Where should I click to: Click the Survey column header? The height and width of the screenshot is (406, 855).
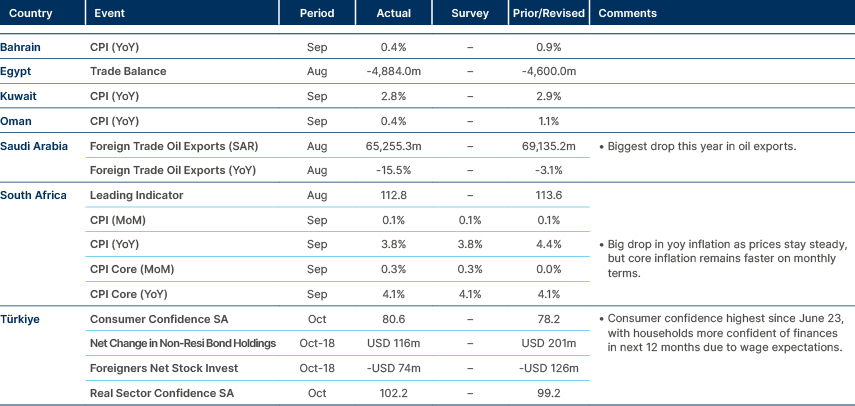click(470, 14)
